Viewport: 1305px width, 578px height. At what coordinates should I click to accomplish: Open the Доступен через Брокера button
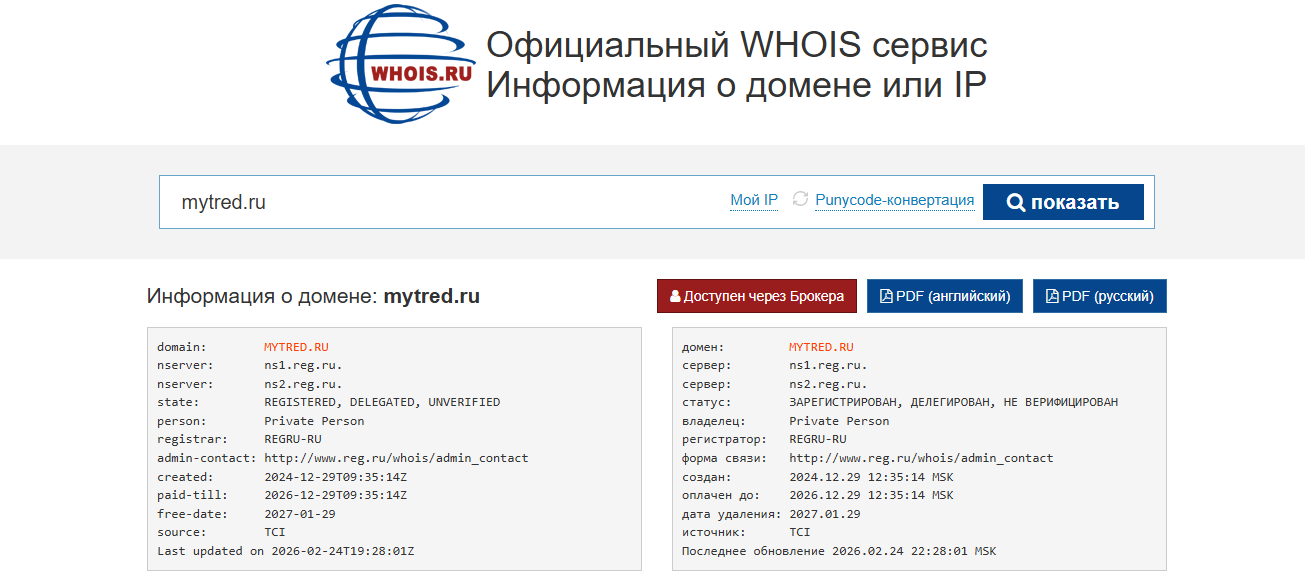pyautogui.click(x=756, y=296)
